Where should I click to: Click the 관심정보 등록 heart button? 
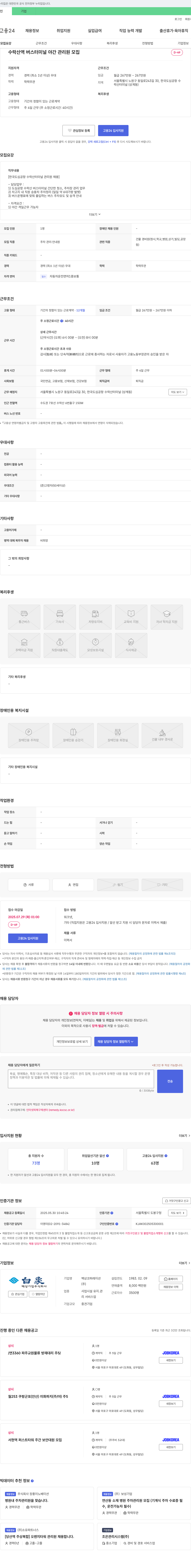pyautogui.click(x=78, y=130)
